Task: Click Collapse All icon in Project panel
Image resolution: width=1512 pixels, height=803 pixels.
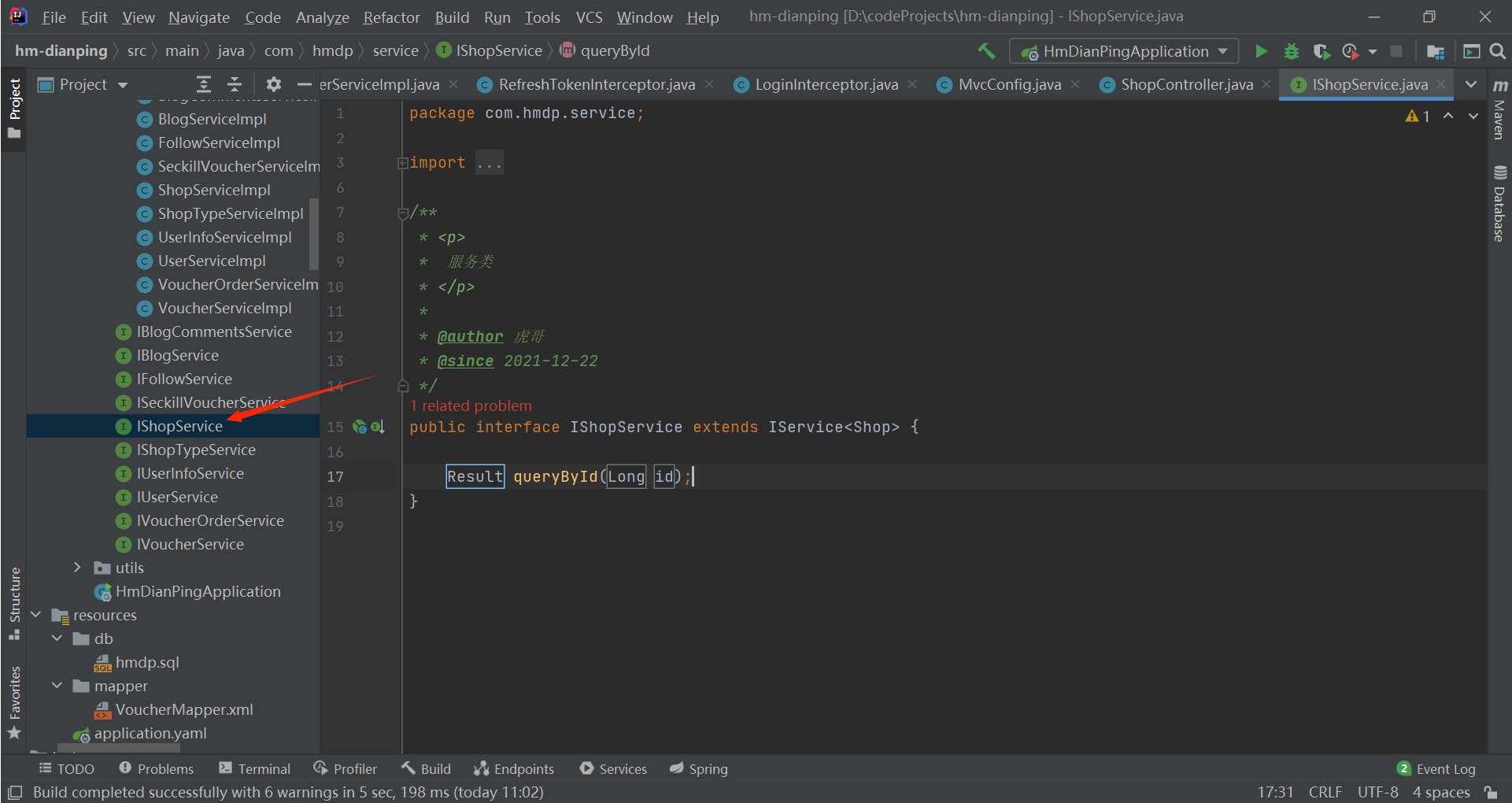Action: 235,84
